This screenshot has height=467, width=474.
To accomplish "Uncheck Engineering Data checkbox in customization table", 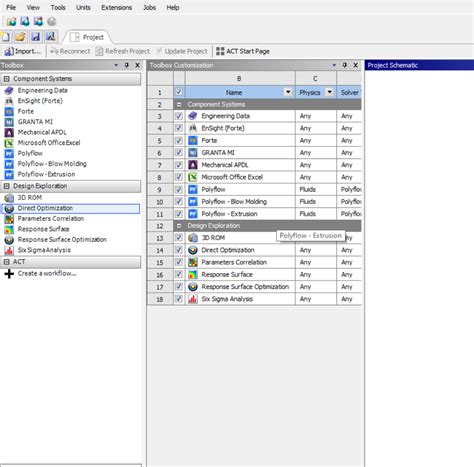I will point(179,116).
